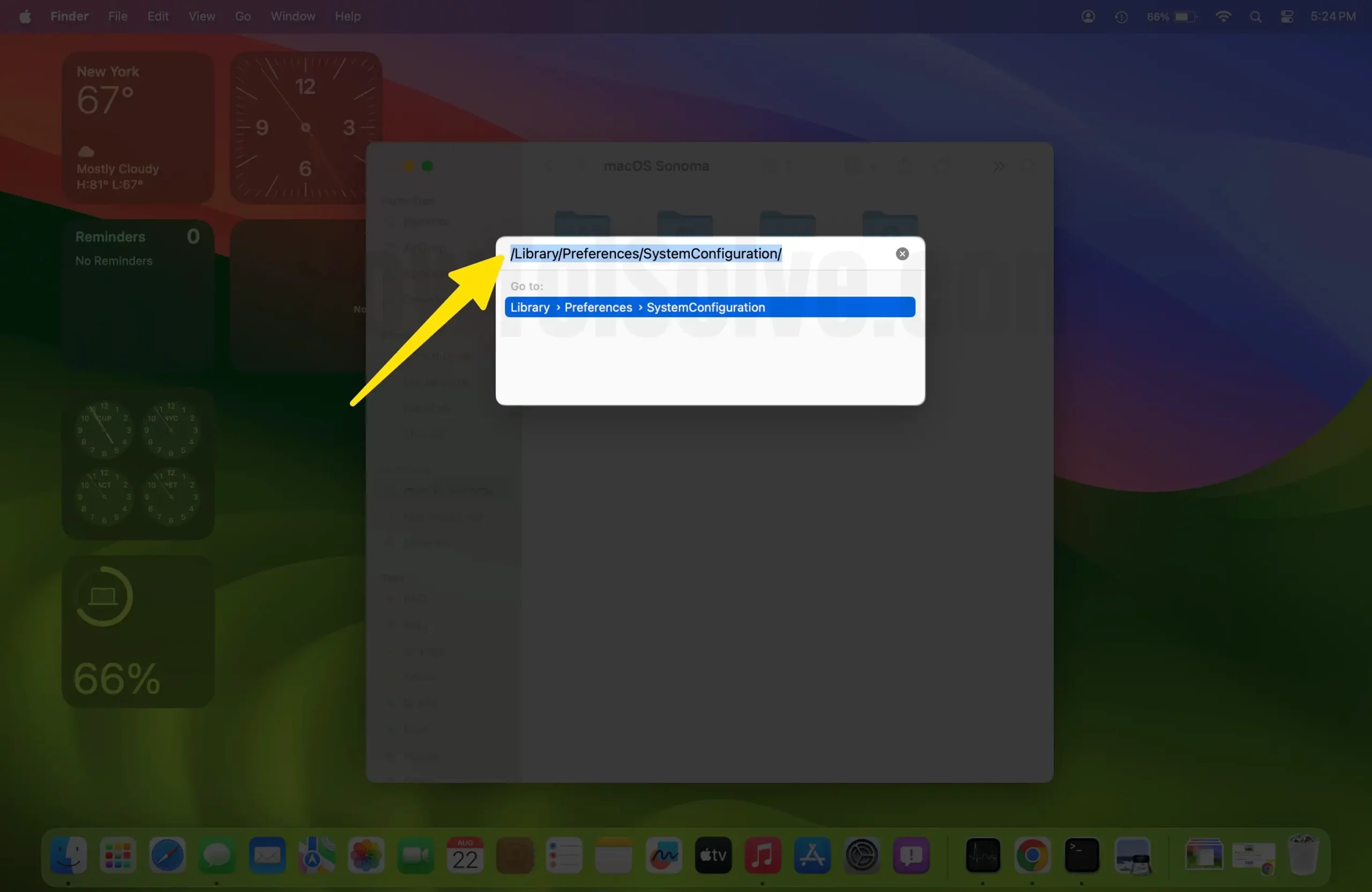Open the View menu
Viewport: 1372px width, 892px height.
click(201, 16)
